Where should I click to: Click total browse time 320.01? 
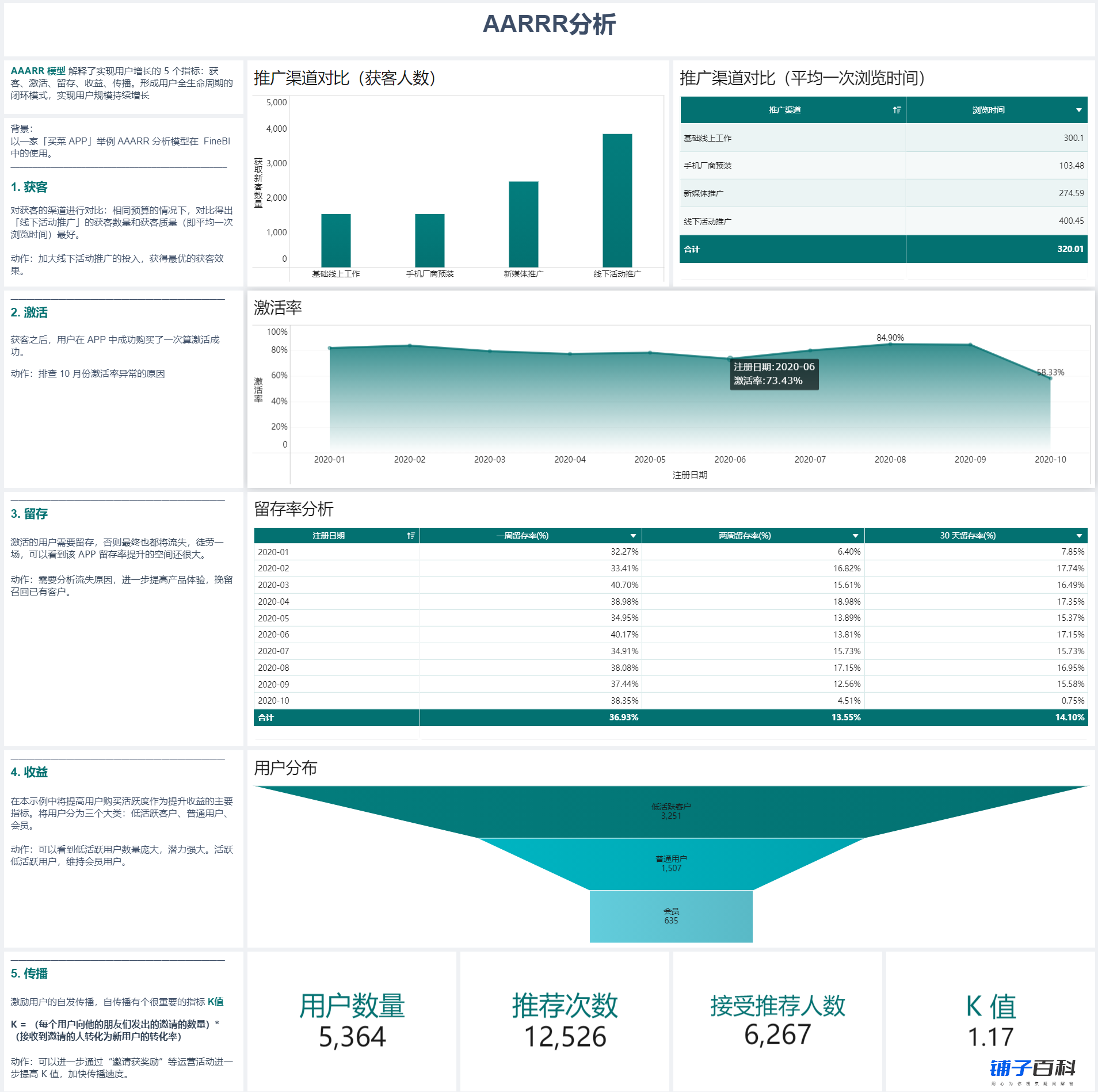click(x=1070, y=249)
